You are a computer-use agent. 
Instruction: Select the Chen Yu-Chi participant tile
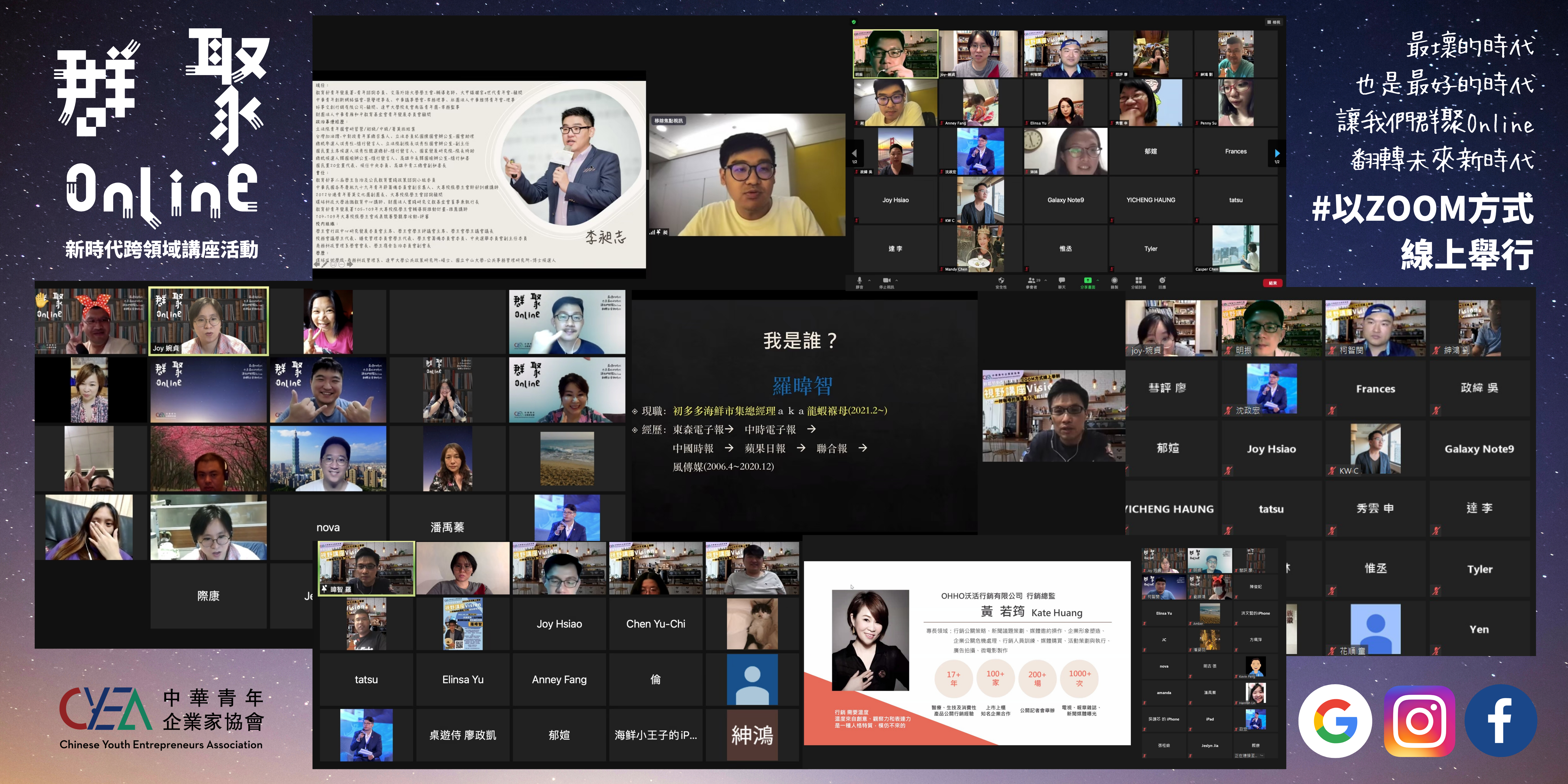point(656,624)
